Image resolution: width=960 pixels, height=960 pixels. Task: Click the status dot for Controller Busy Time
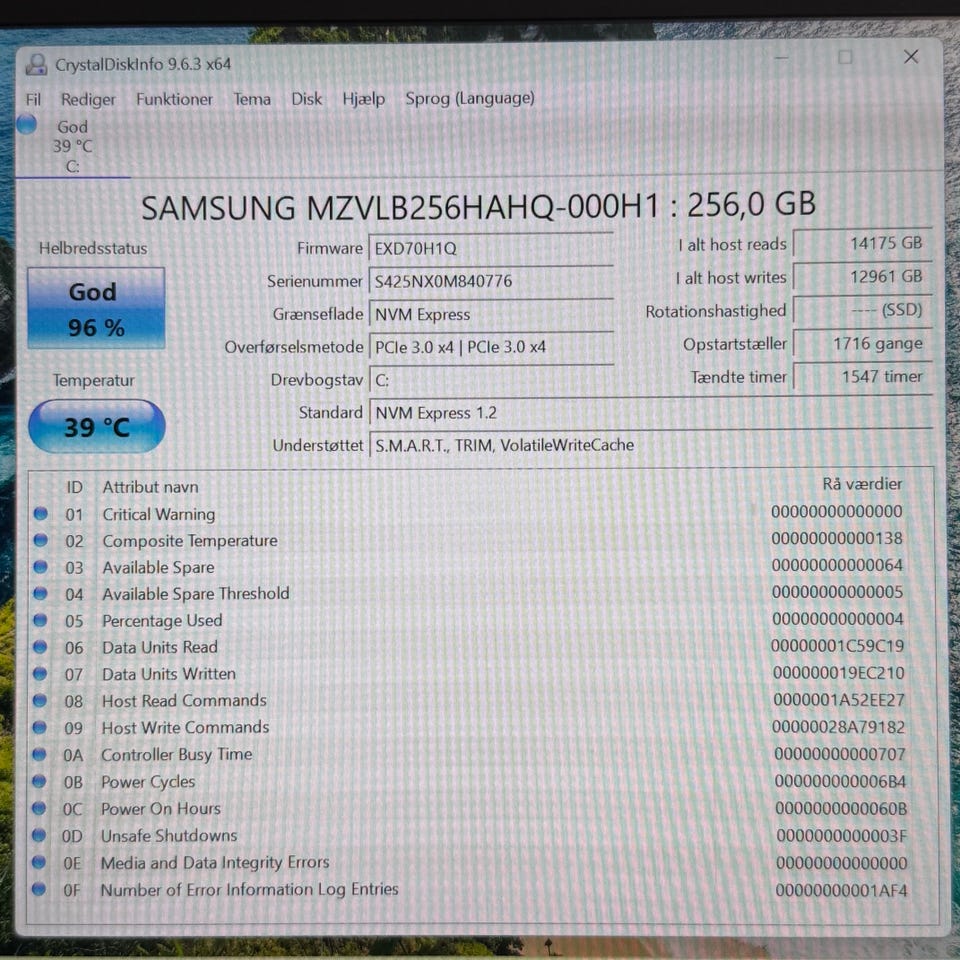coord(39,754)
